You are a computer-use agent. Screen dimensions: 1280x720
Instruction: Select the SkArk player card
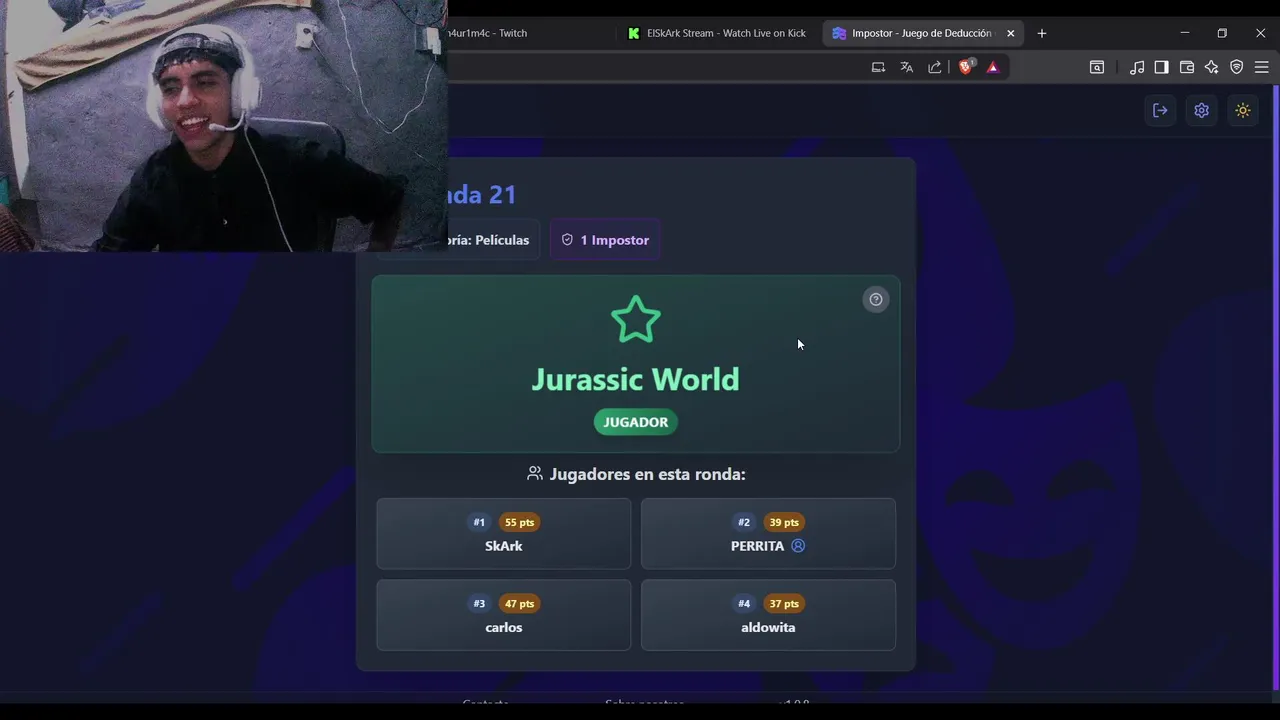504,533
